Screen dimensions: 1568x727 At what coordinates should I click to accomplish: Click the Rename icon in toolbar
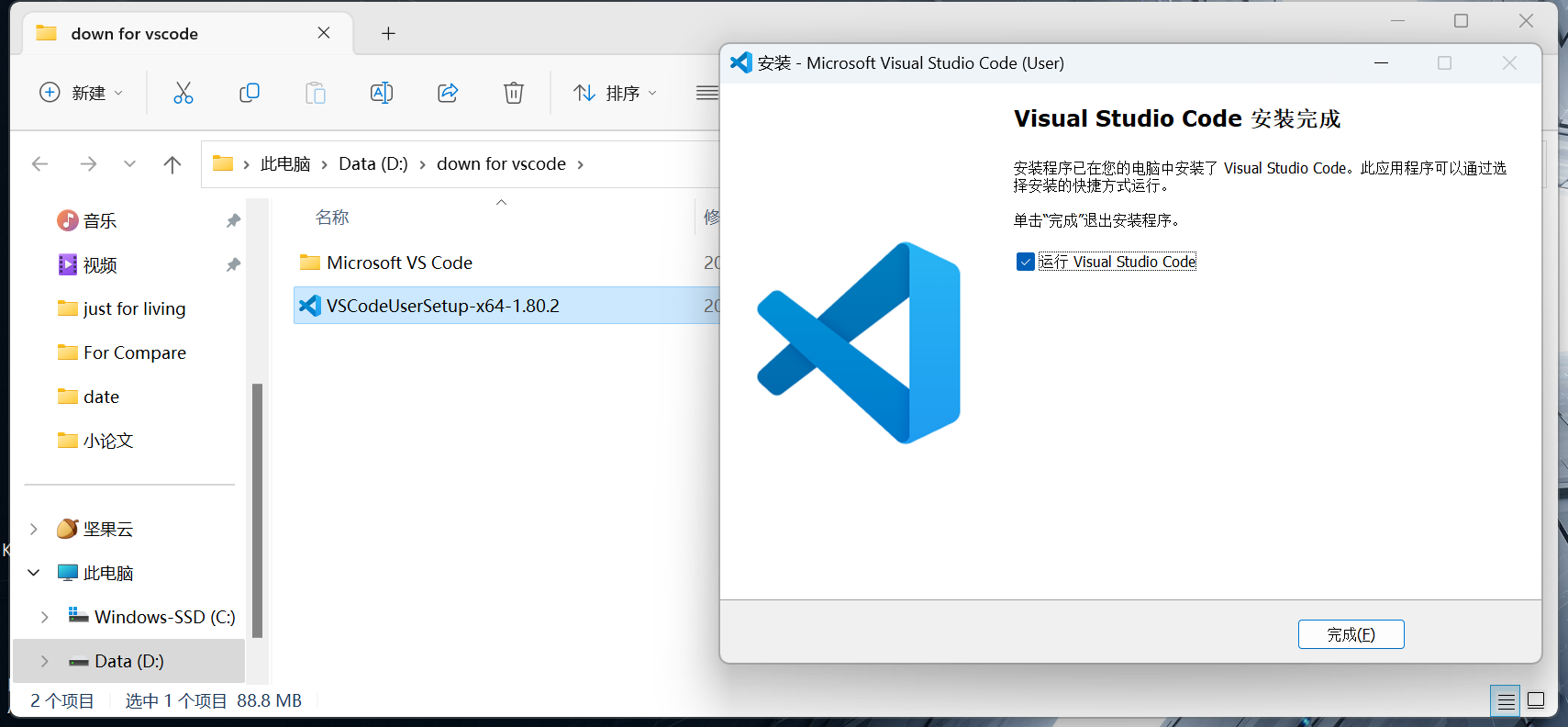[382, 93]
